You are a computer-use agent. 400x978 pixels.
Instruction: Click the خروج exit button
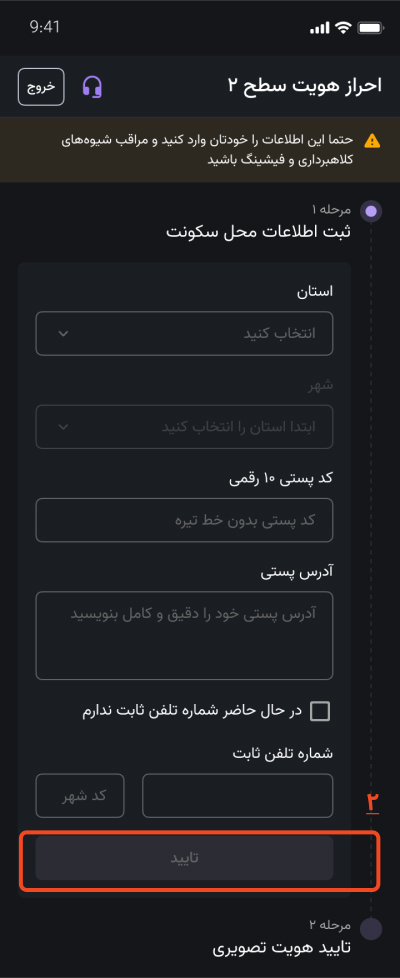pos(41,87)
